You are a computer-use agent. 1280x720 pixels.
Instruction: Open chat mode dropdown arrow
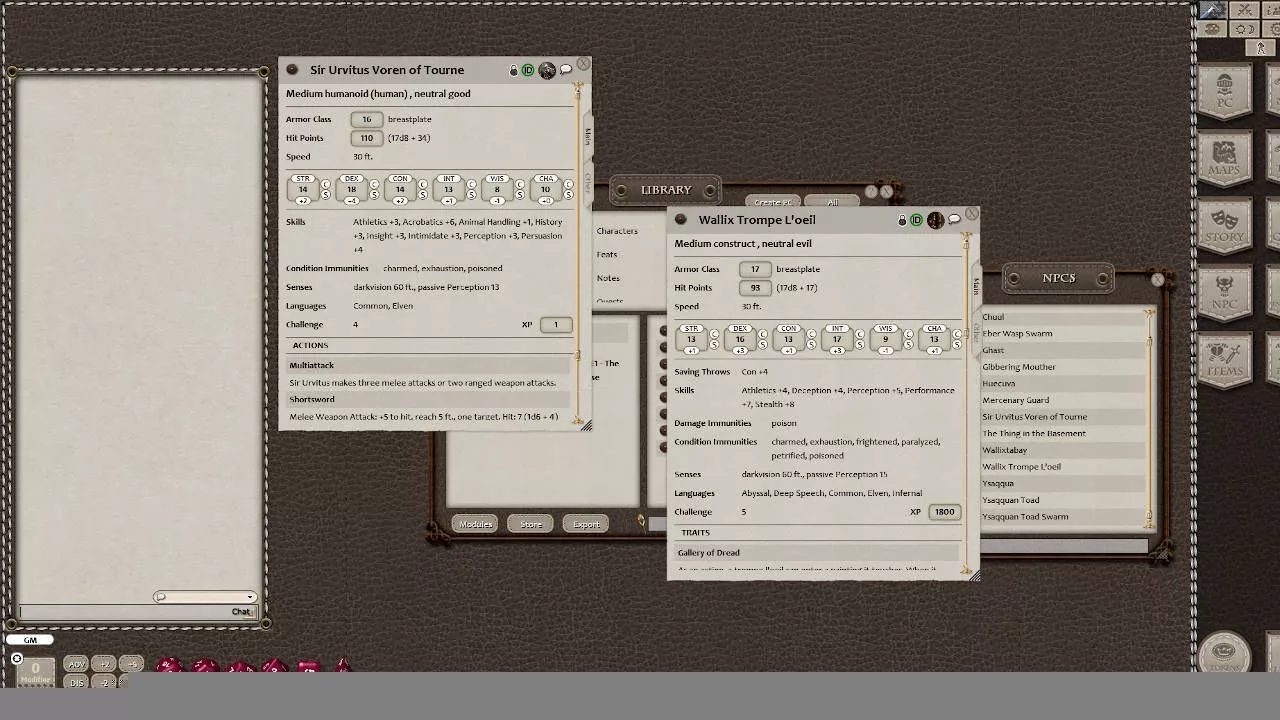click(250, 597)
